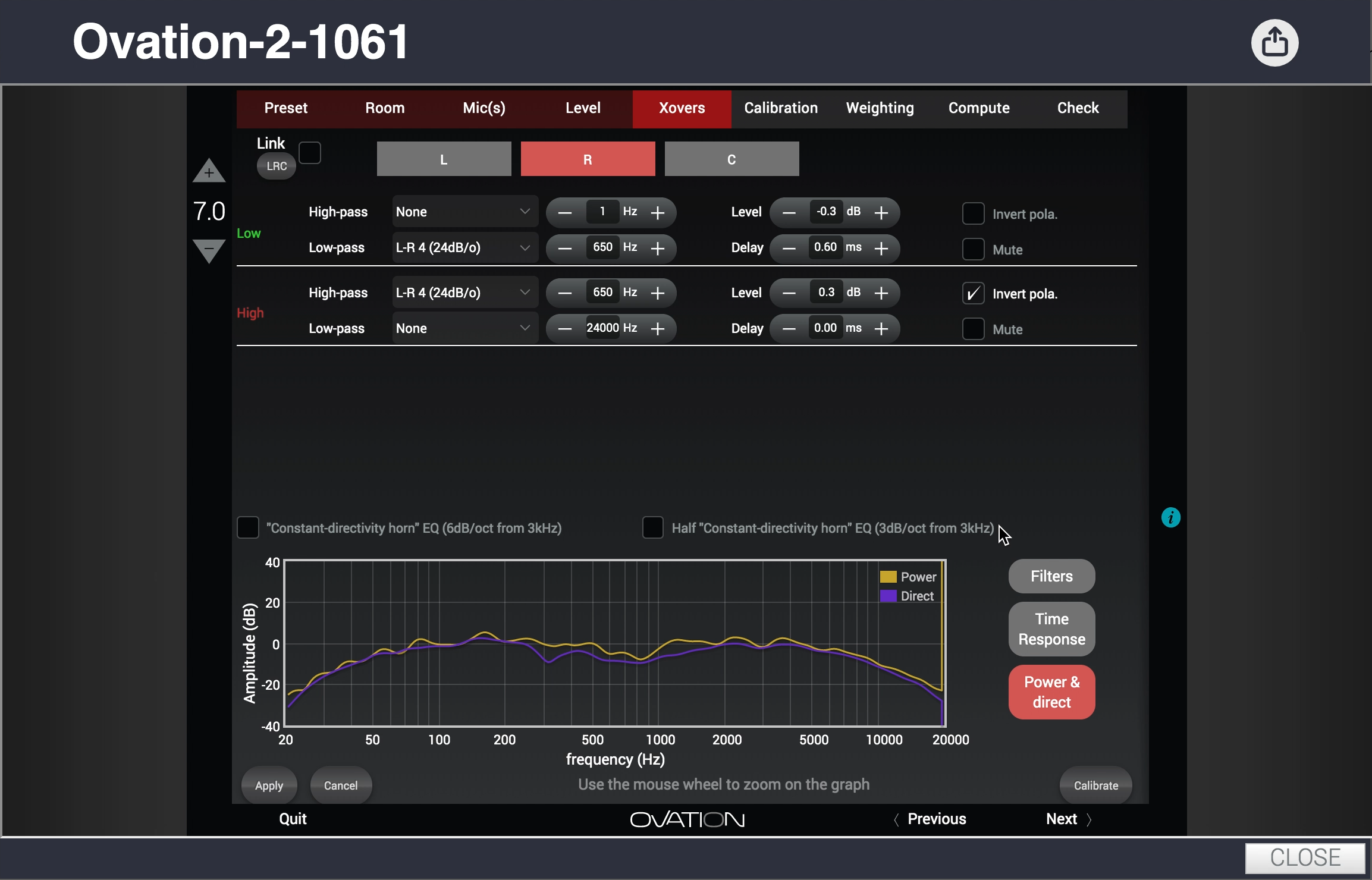Click the purple Direct legend swatch
The image size is (1372, 880).
click(888, 596)
